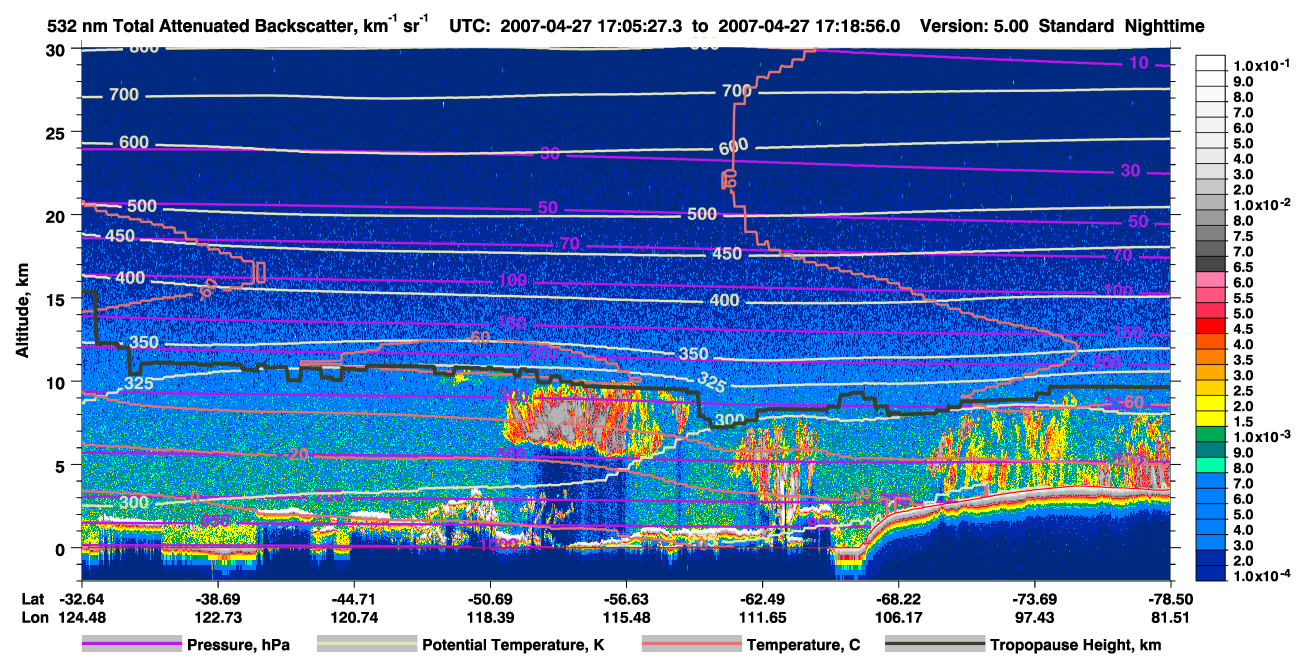
Task: Click latitude value '-56.63'
Action: 626,598
